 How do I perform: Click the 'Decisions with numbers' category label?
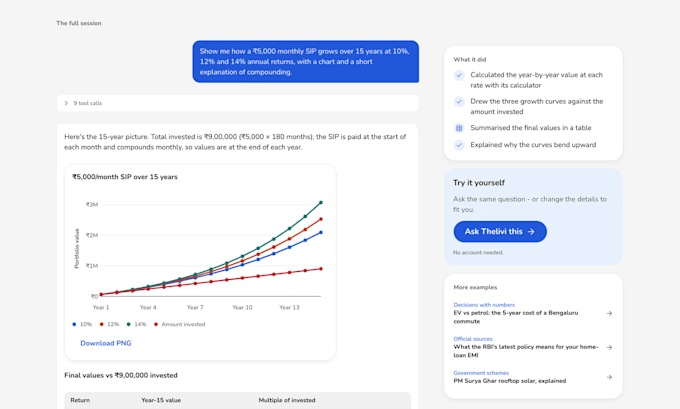click(x=484, y=305)
